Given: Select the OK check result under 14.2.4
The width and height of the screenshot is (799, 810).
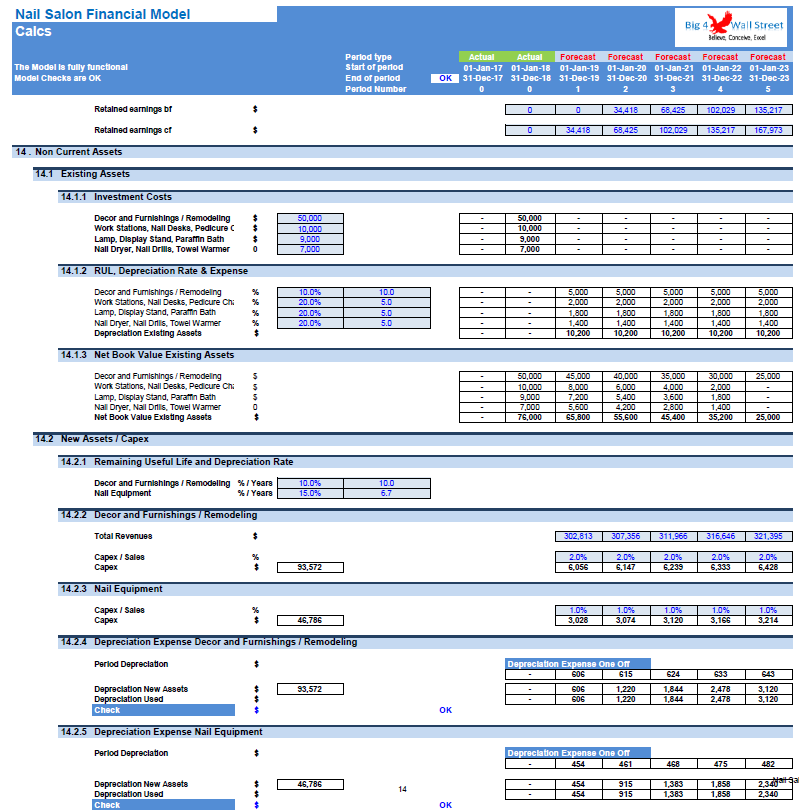Looking at the screenshot, I should pos(445,710).
